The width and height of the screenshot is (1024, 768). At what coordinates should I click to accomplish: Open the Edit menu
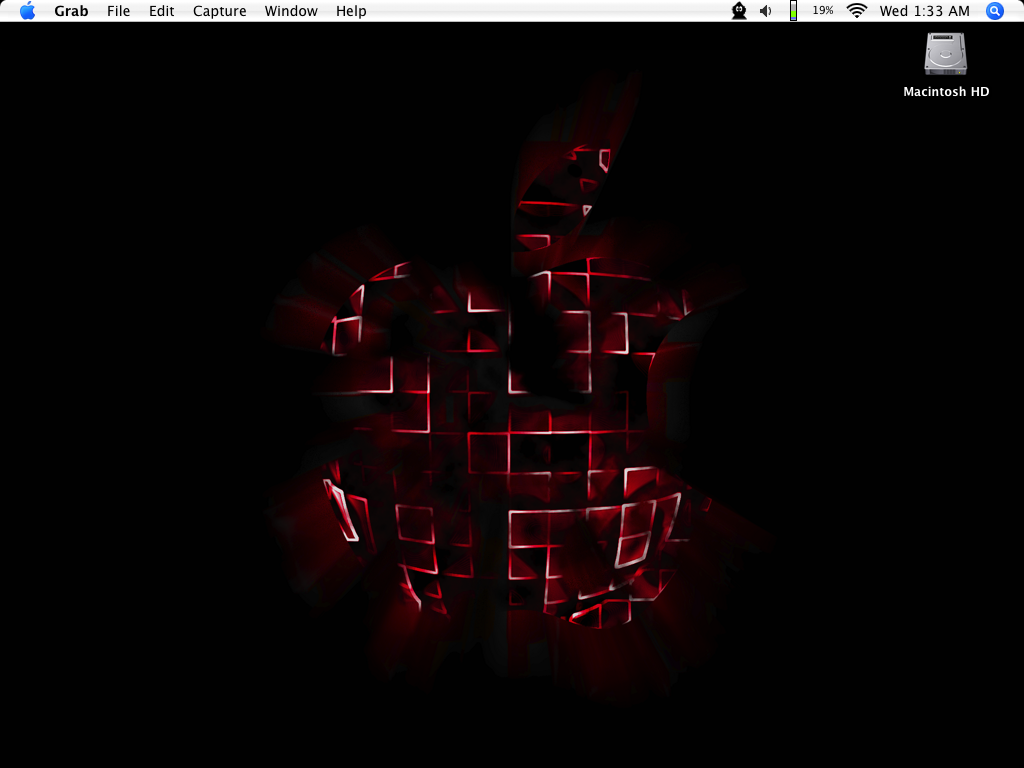pos(161,11)
